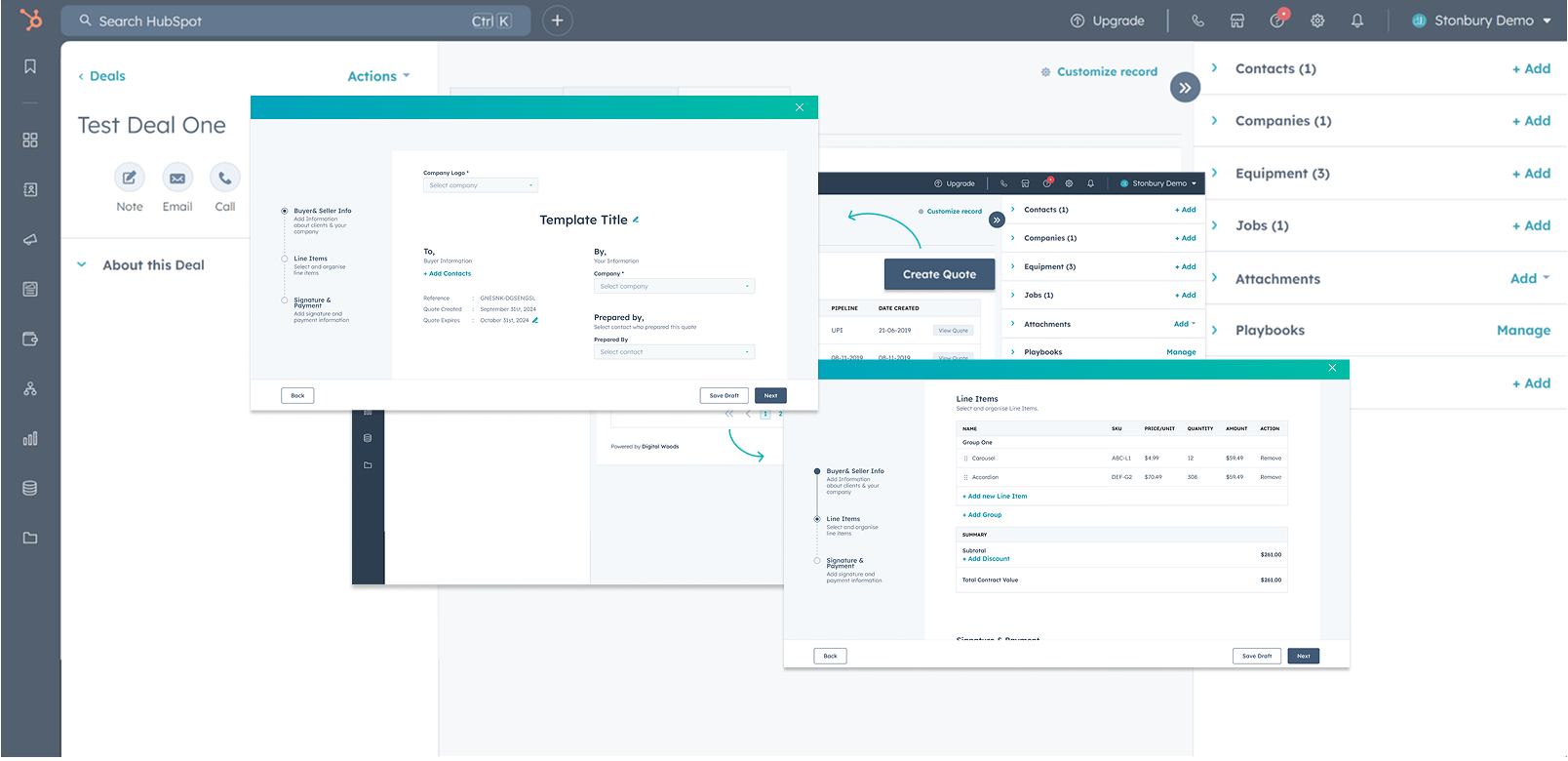Image resolution: width=1568 pixels, height=761 pixels.
Task: Open Settings gear in main top bar
Action: [1317, 20]
